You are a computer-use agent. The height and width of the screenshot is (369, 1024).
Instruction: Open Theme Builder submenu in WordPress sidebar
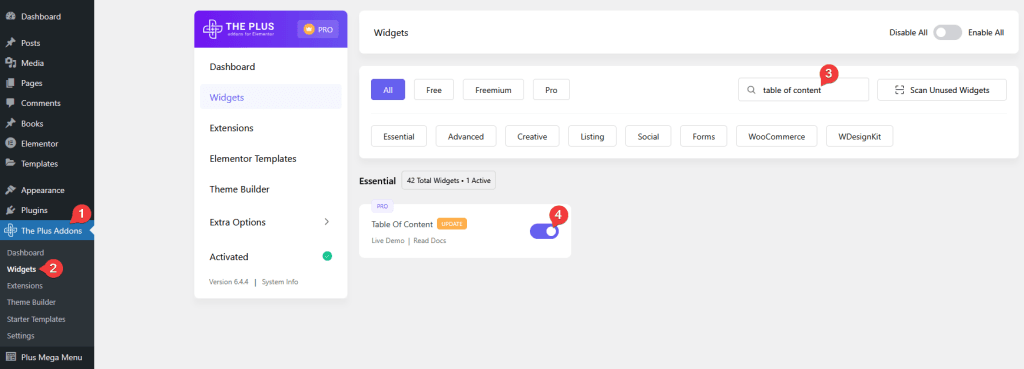click(31, 302)
